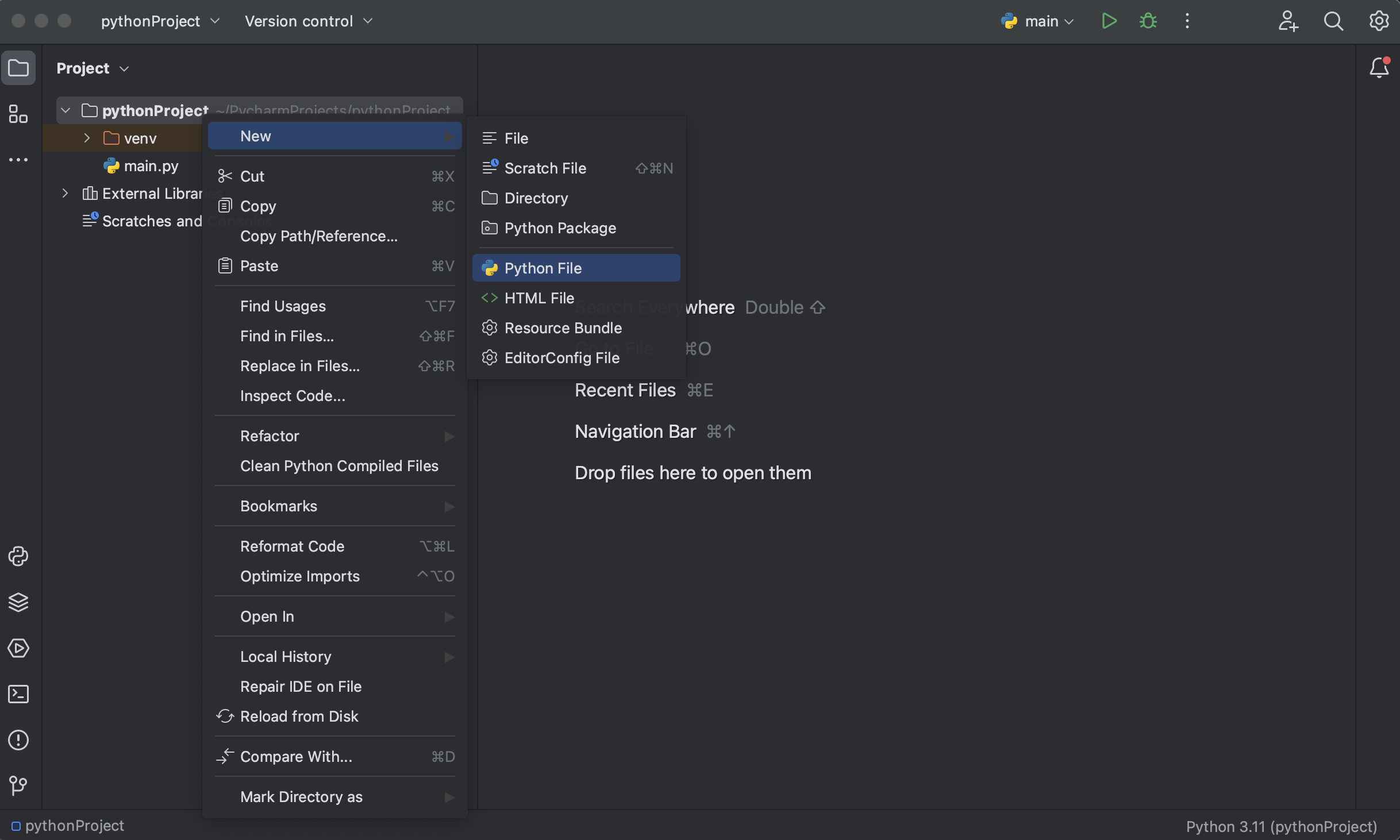Select main.py in the project tree

pyautogui.click(x=151, y=166)
